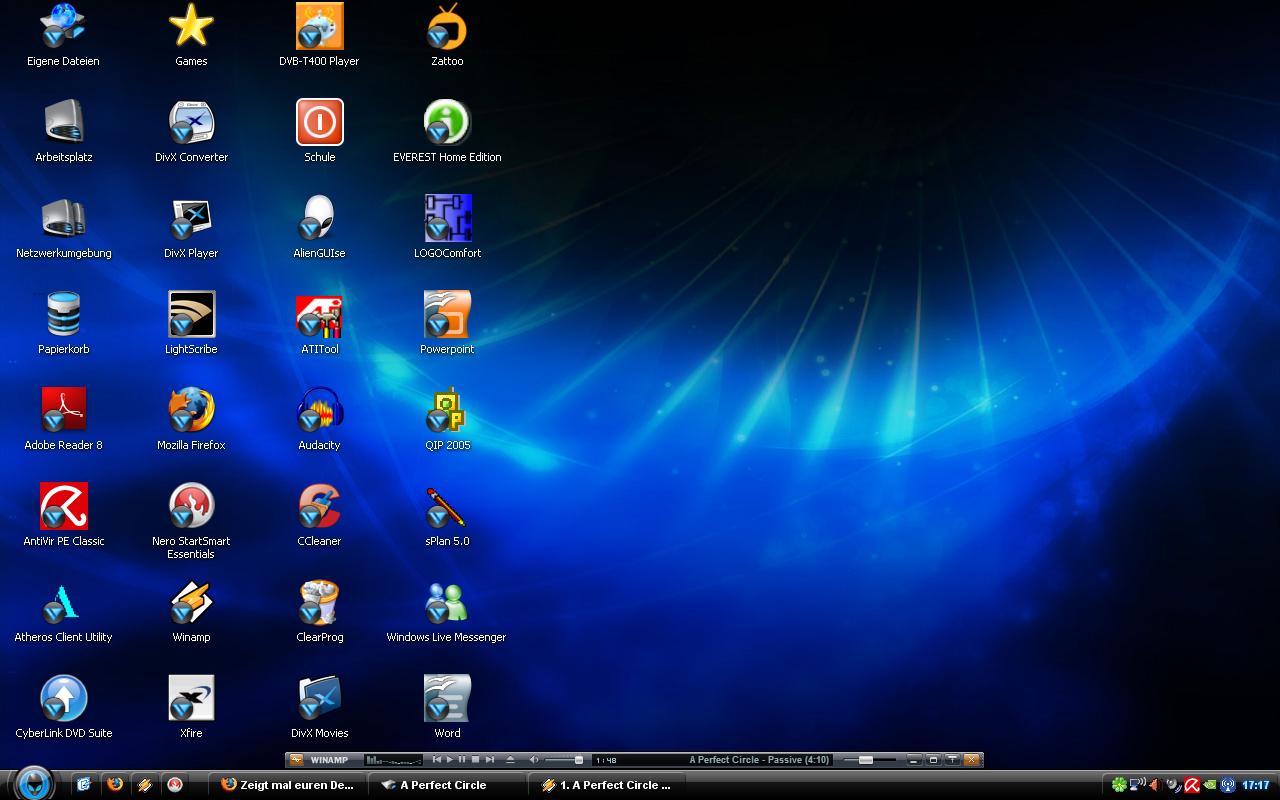Open the Alienware start button
Screen dimensions: 1280x800
pos(33,782)
